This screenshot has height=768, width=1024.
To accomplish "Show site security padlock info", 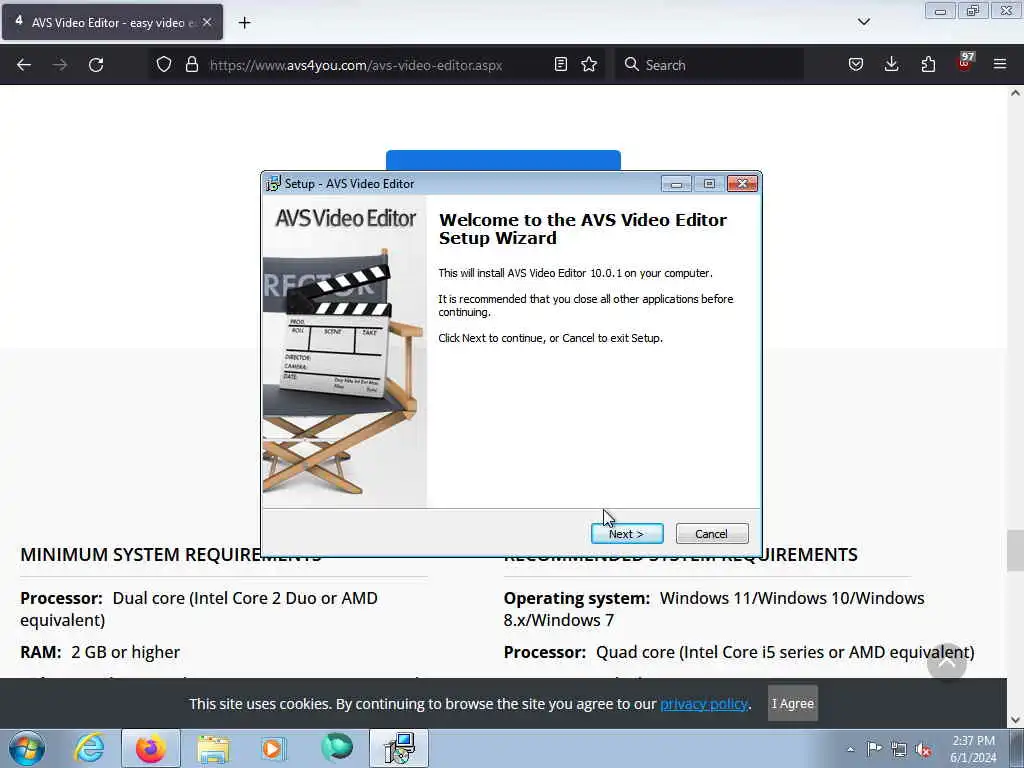I will click(x=191, y=64).
